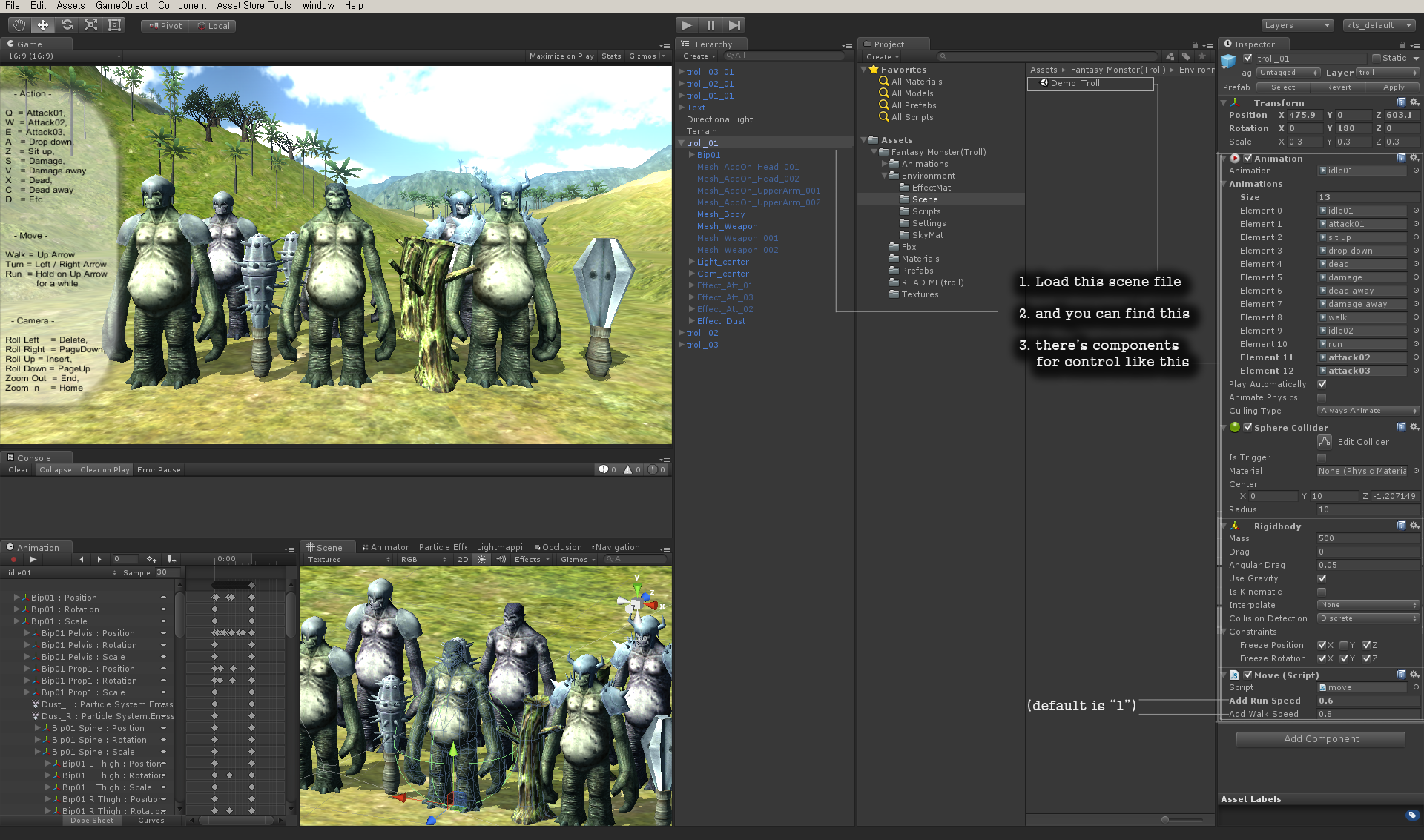Image resolution: width=1424 pixels, height=840 pixels.
Task: Pick object for Element 3 drop down
Action: [1416, 251]
